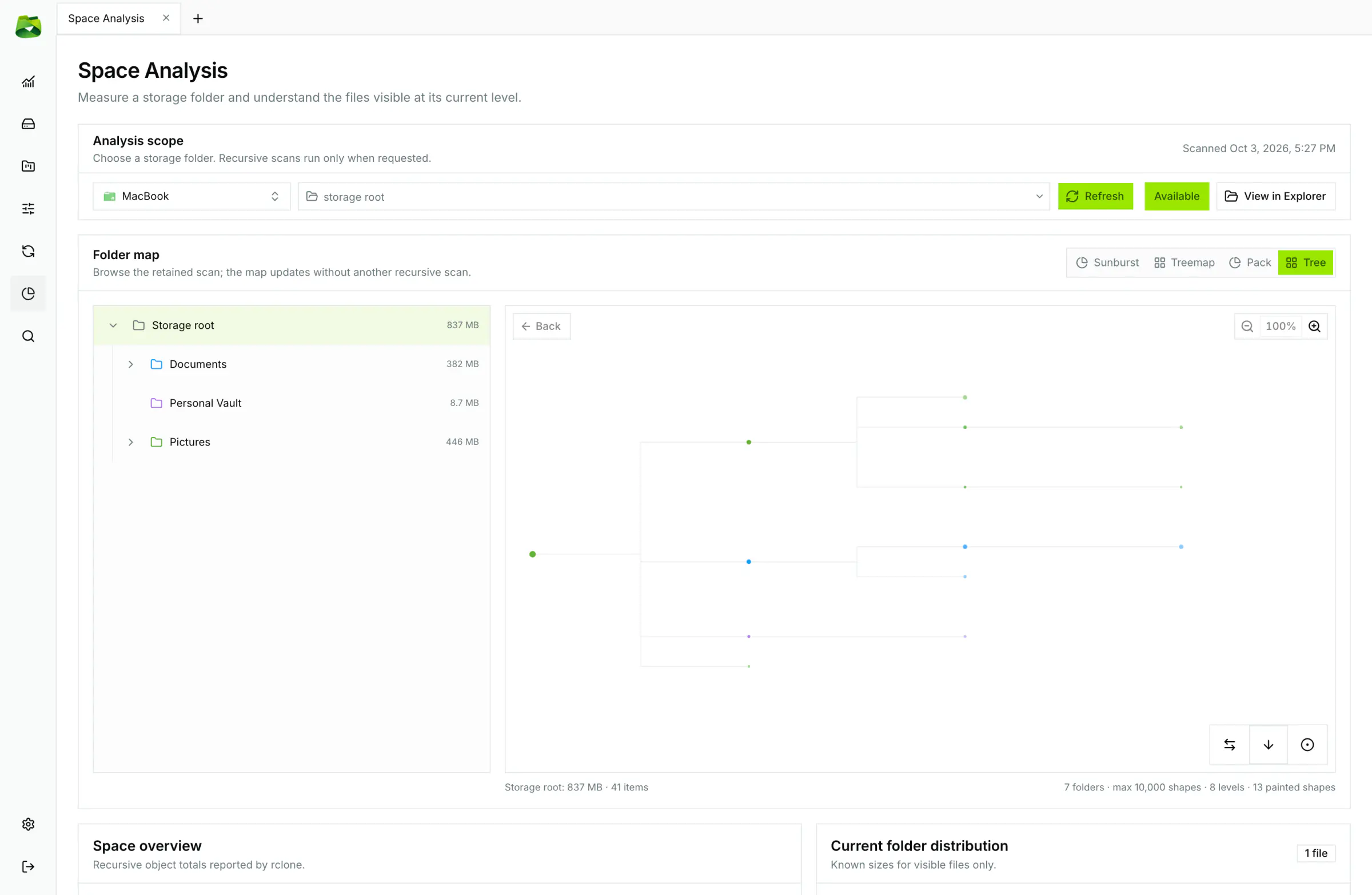Click the 100% zoom level value
This screenshot has height=895, width=1372.
(1281, 327)
